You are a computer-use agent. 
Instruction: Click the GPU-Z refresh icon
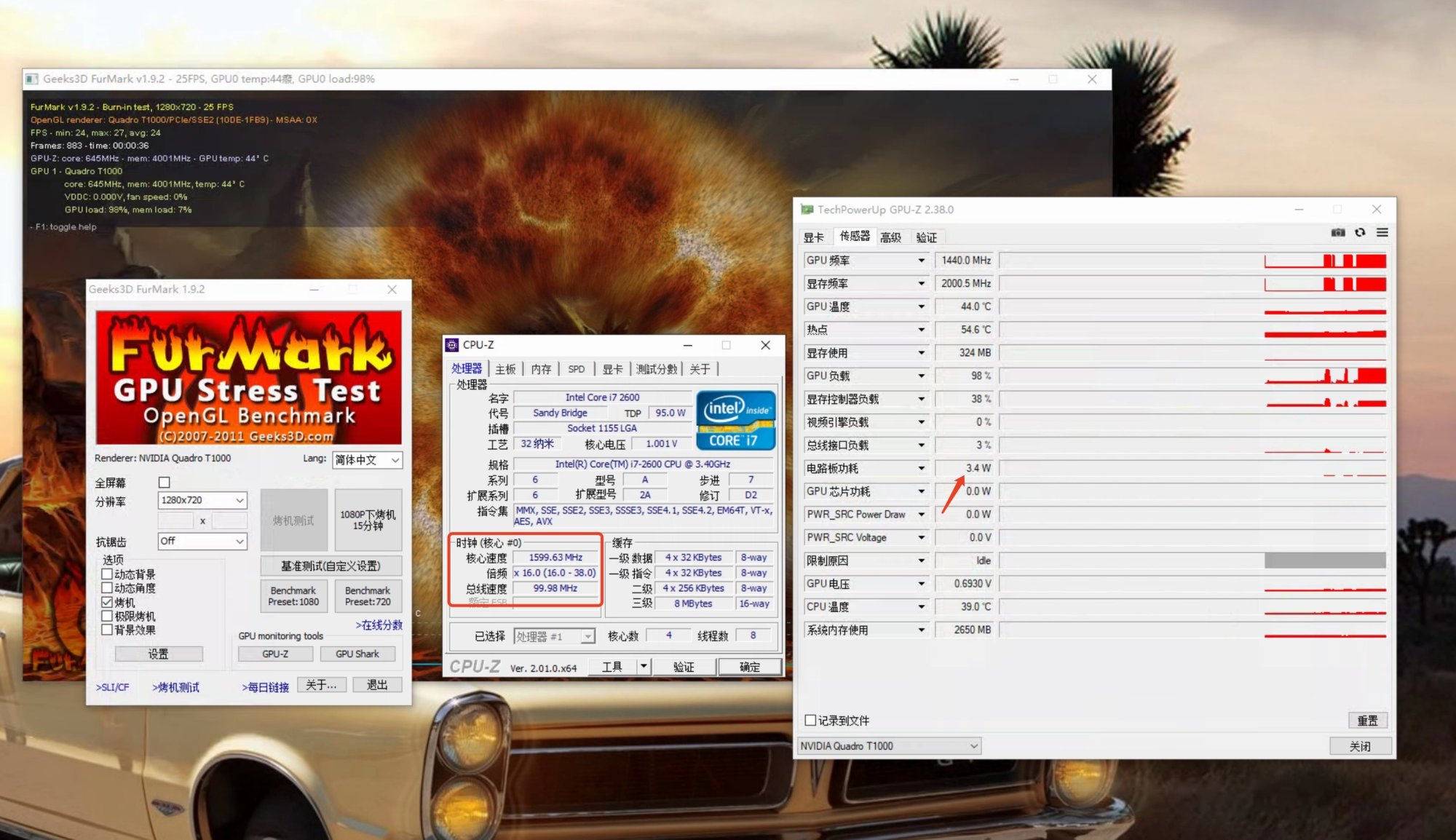click(1360, 233)
